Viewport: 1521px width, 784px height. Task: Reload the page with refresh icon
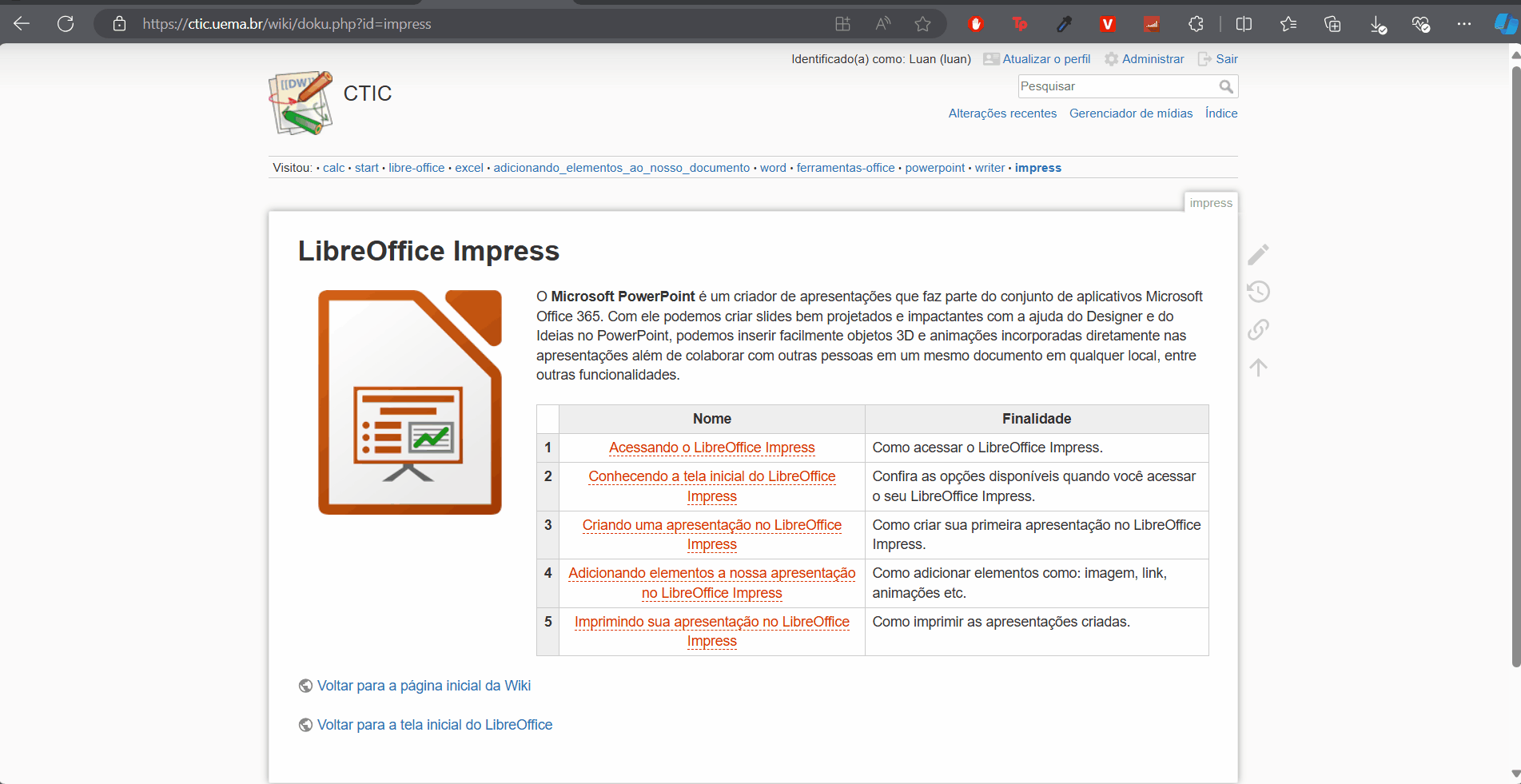[66, 24]
